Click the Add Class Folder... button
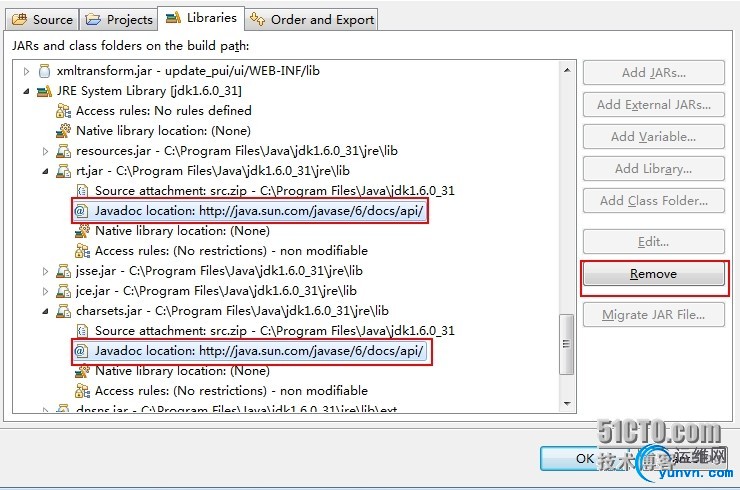Viewport: 740px width, 490px height. (x=654, y=201)
